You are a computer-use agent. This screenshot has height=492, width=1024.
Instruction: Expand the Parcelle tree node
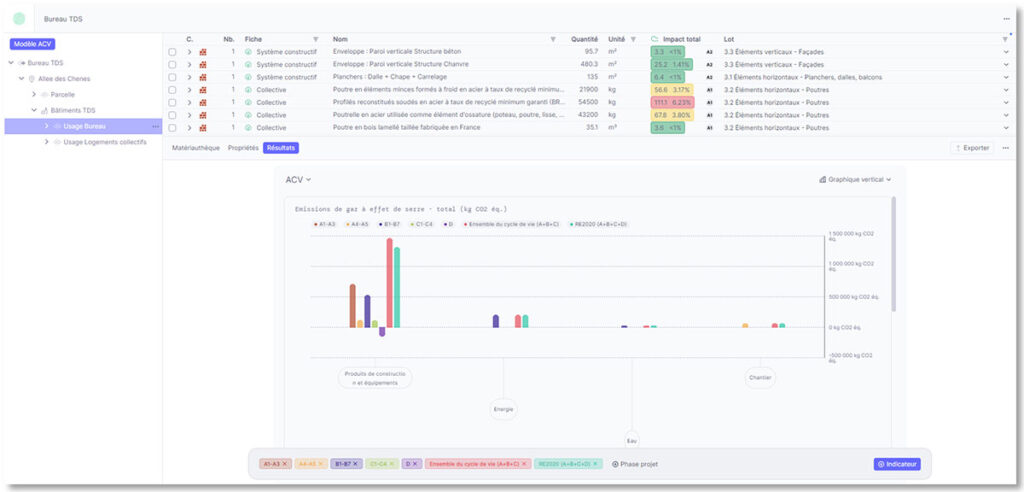pyautogui.click(x=34, y=94)
